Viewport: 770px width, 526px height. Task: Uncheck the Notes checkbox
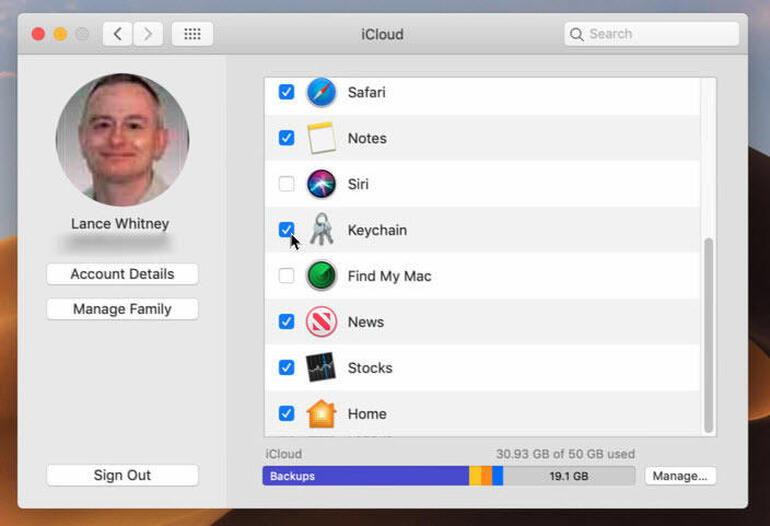click(286, 138)
